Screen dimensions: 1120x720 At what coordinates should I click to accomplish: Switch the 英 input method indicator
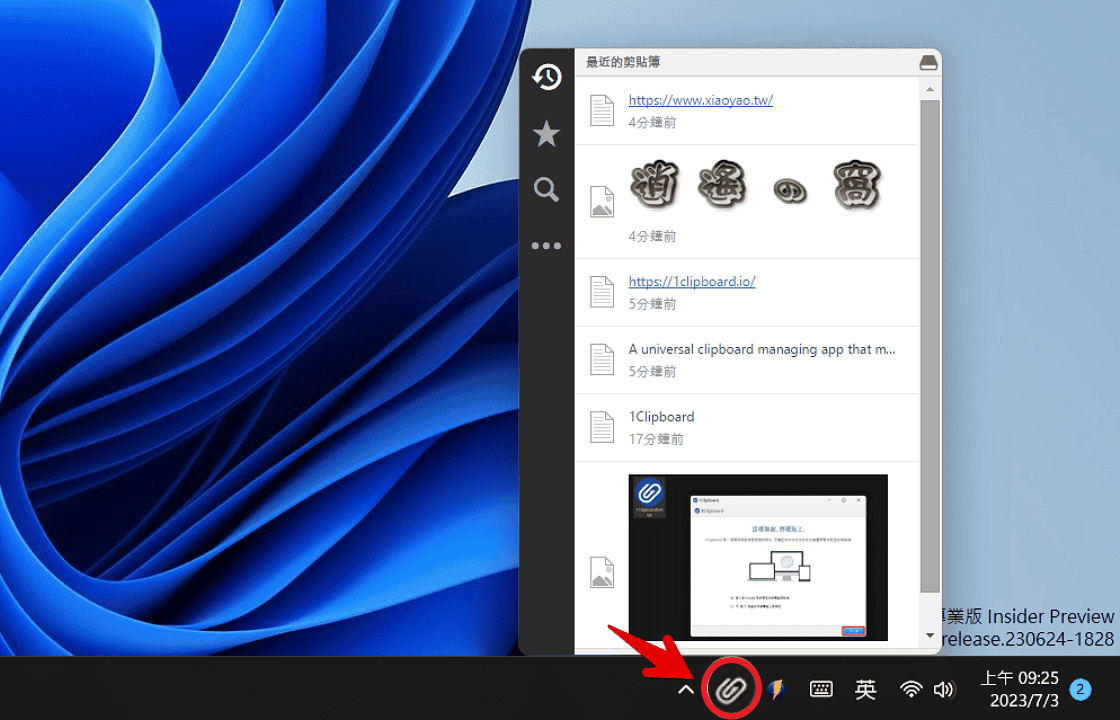(866, 689)
